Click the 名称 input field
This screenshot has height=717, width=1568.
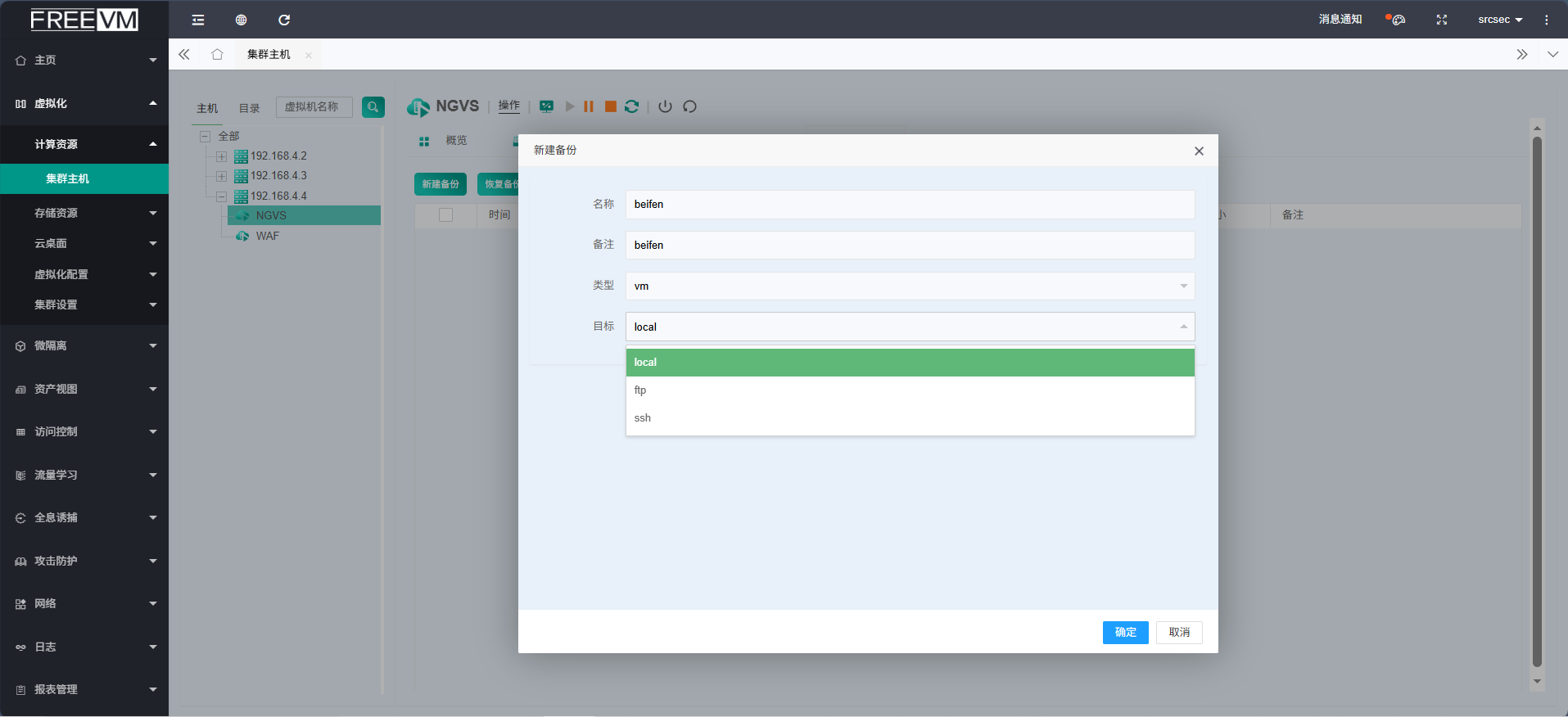[909, 205]
